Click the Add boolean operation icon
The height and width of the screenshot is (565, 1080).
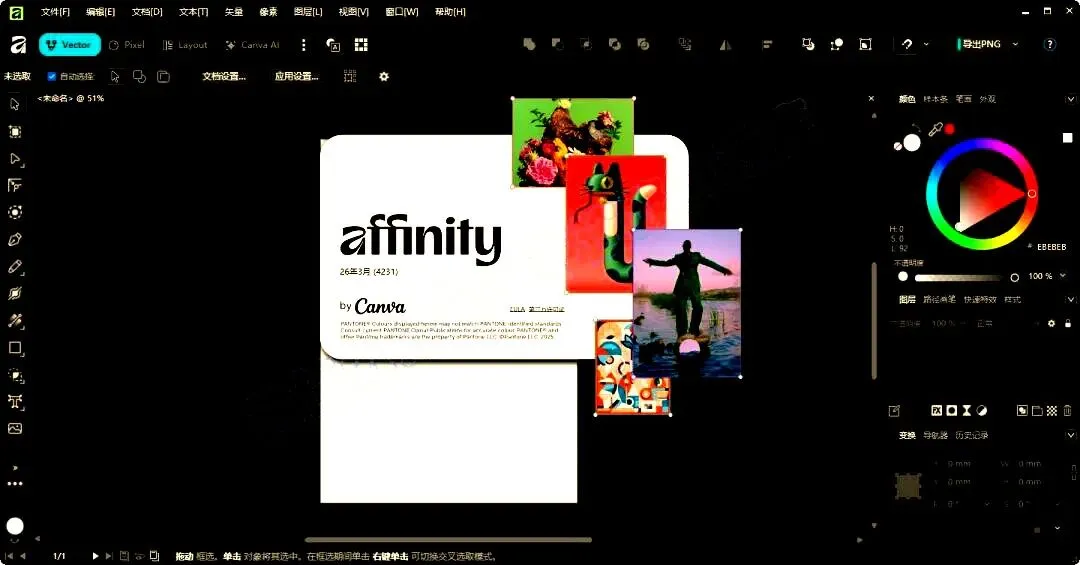coord(529,44)
